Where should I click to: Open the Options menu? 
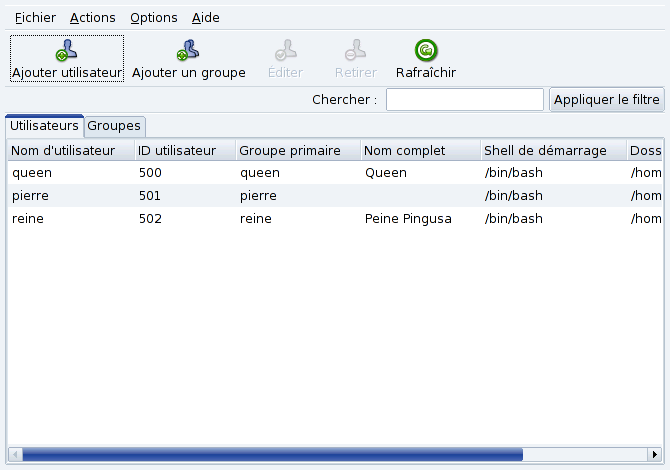pos(153,18)
